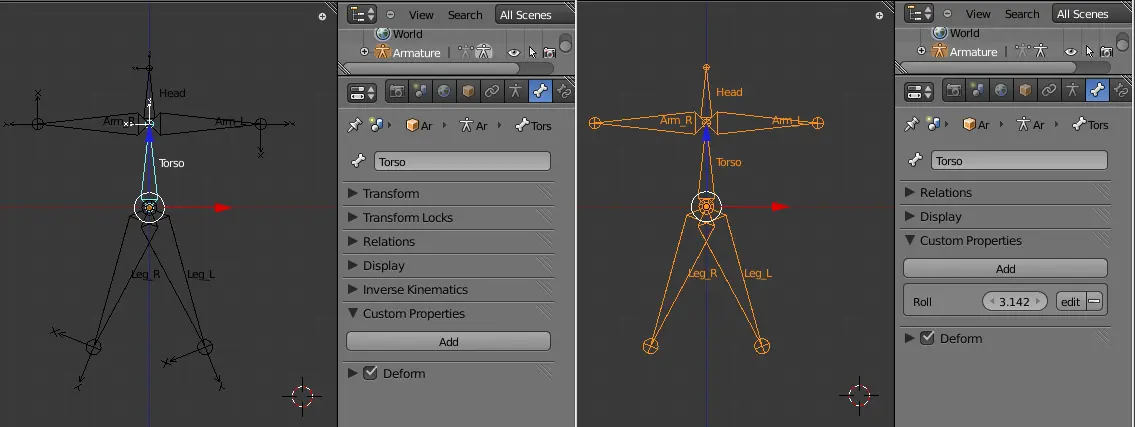Image resolution: width=1135 pixels, height=427 pixels.
Task: Open Render camera tab in left properties panel
Action: coord(397,92)
